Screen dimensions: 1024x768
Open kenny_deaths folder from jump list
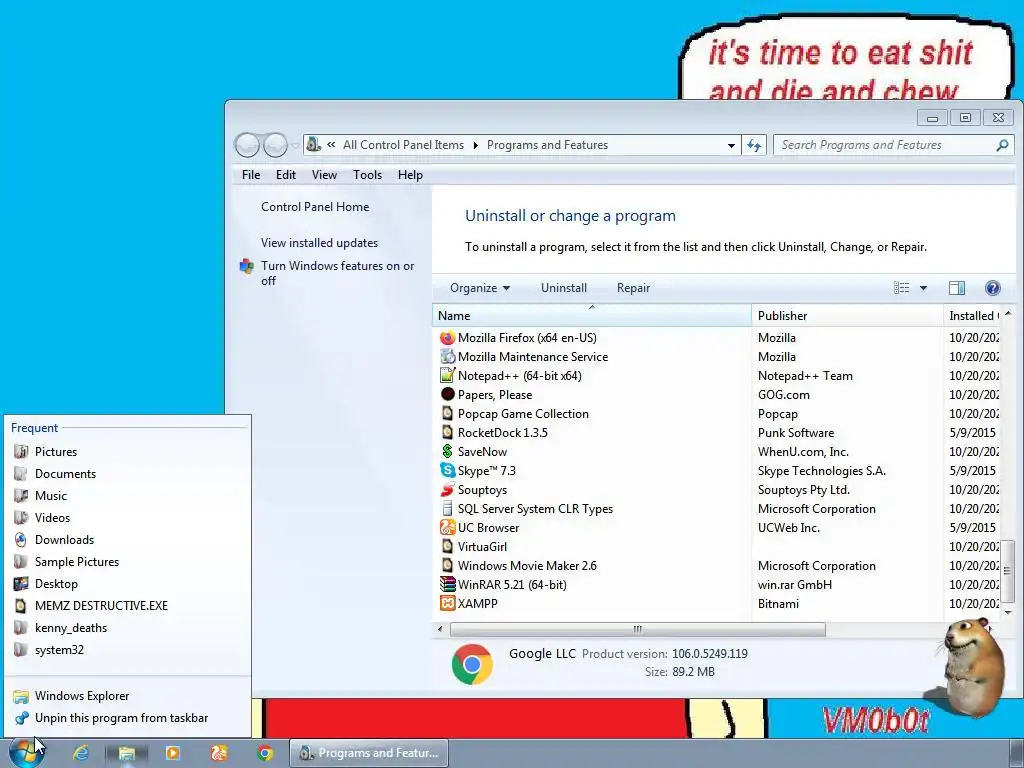pos(127,628)
